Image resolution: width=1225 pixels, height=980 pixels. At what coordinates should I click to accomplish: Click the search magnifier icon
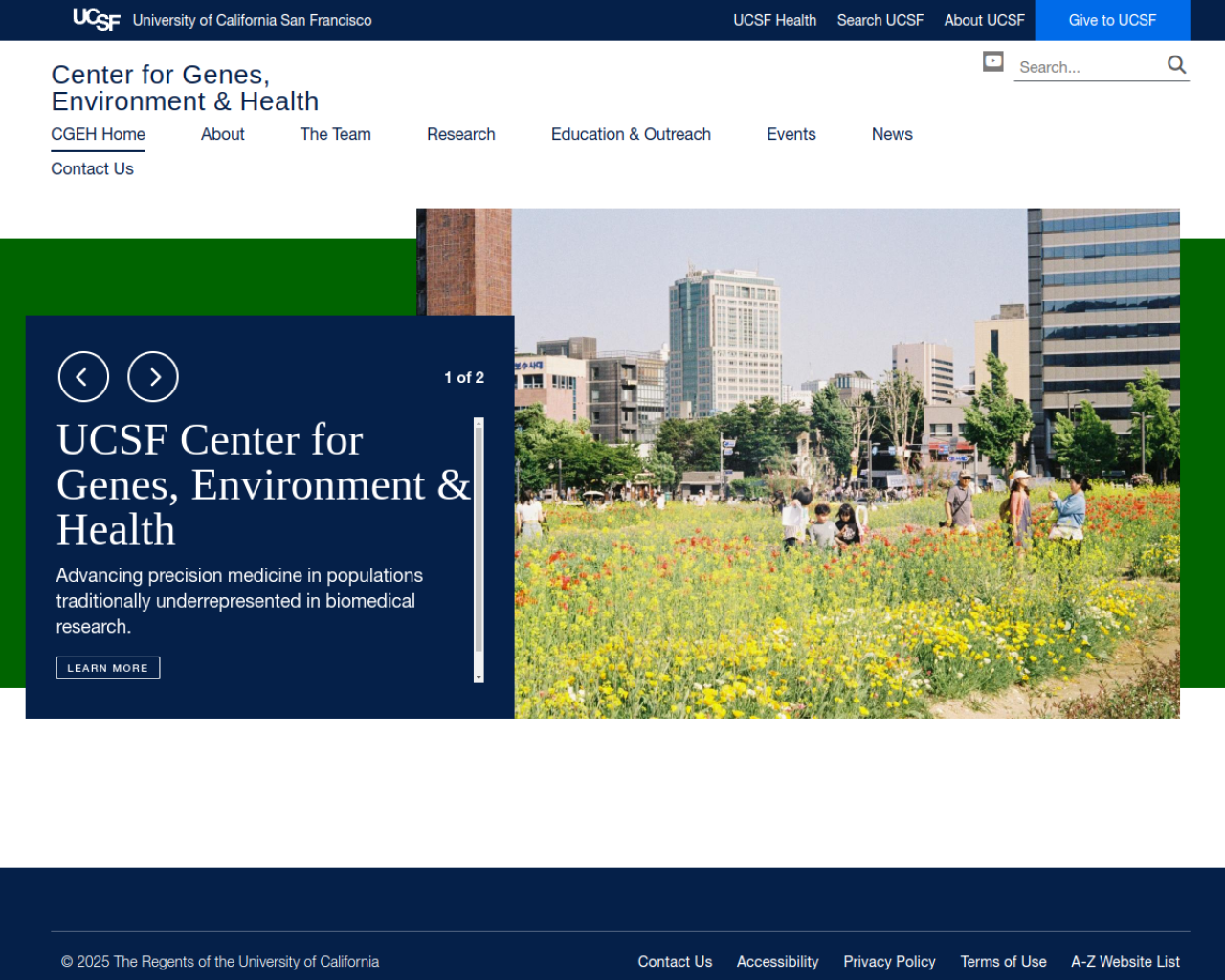click(1176, 65)
